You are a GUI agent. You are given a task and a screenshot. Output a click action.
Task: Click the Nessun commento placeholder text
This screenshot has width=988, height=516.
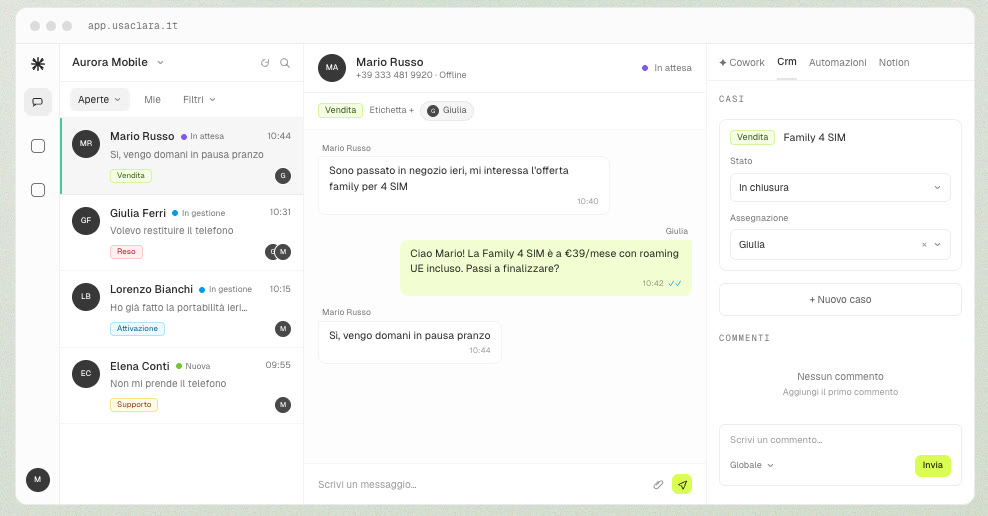click(x=840, y=377)
